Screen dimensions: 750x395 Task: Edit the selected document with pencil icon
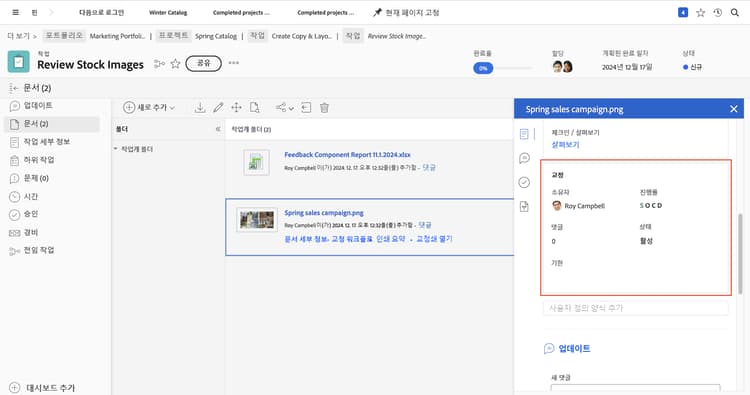coord(218,108)
